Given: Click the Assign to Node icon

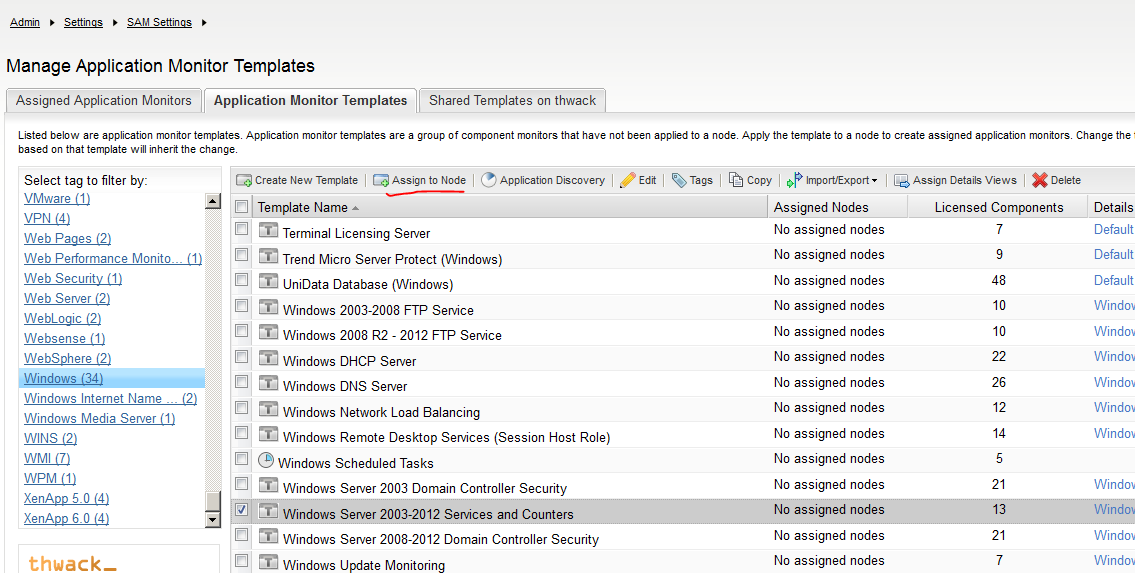Looking at the screenshot, I should coord(381,180).
